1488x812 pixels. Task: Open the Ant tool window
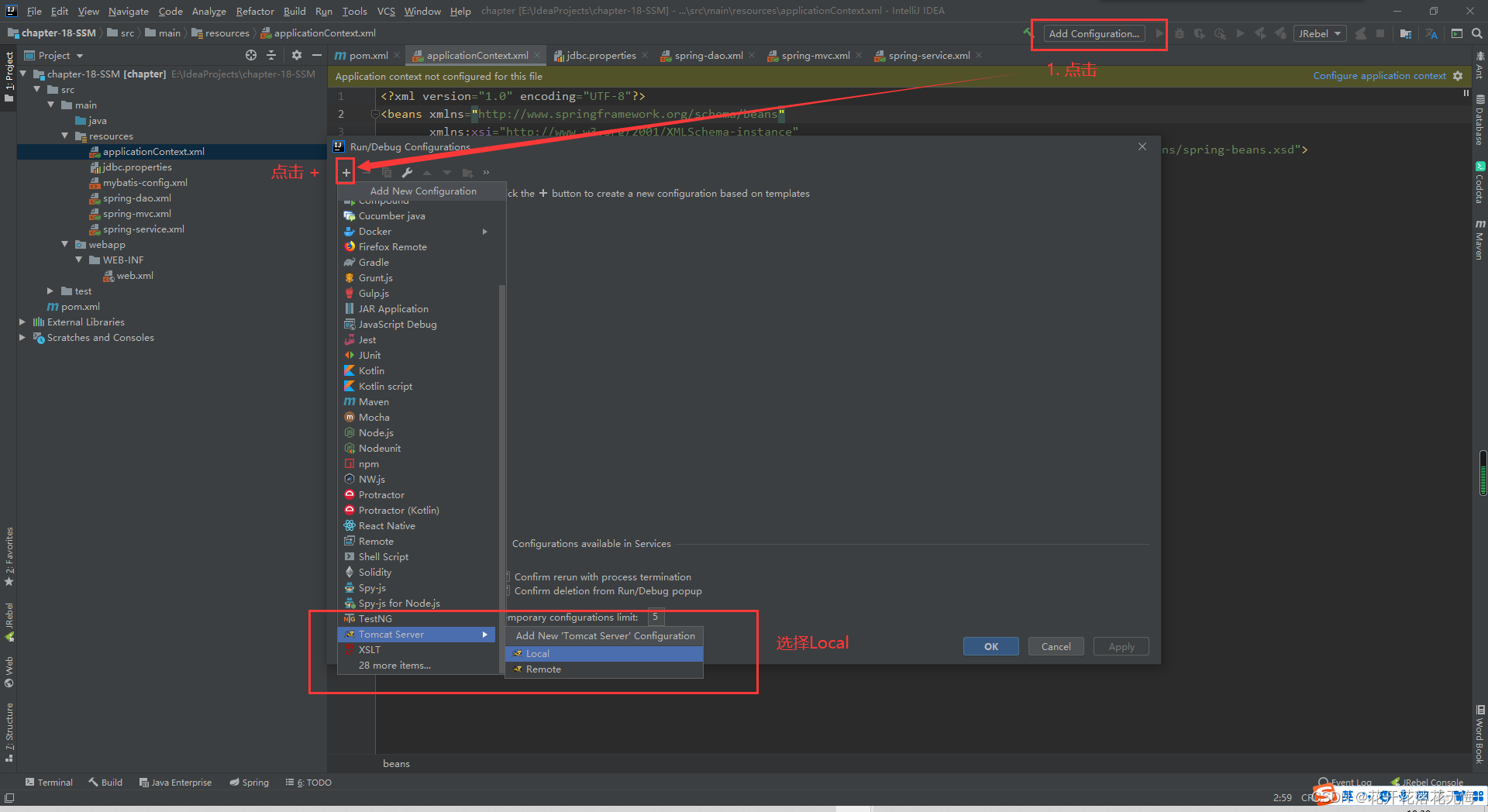click(1479, 65)
